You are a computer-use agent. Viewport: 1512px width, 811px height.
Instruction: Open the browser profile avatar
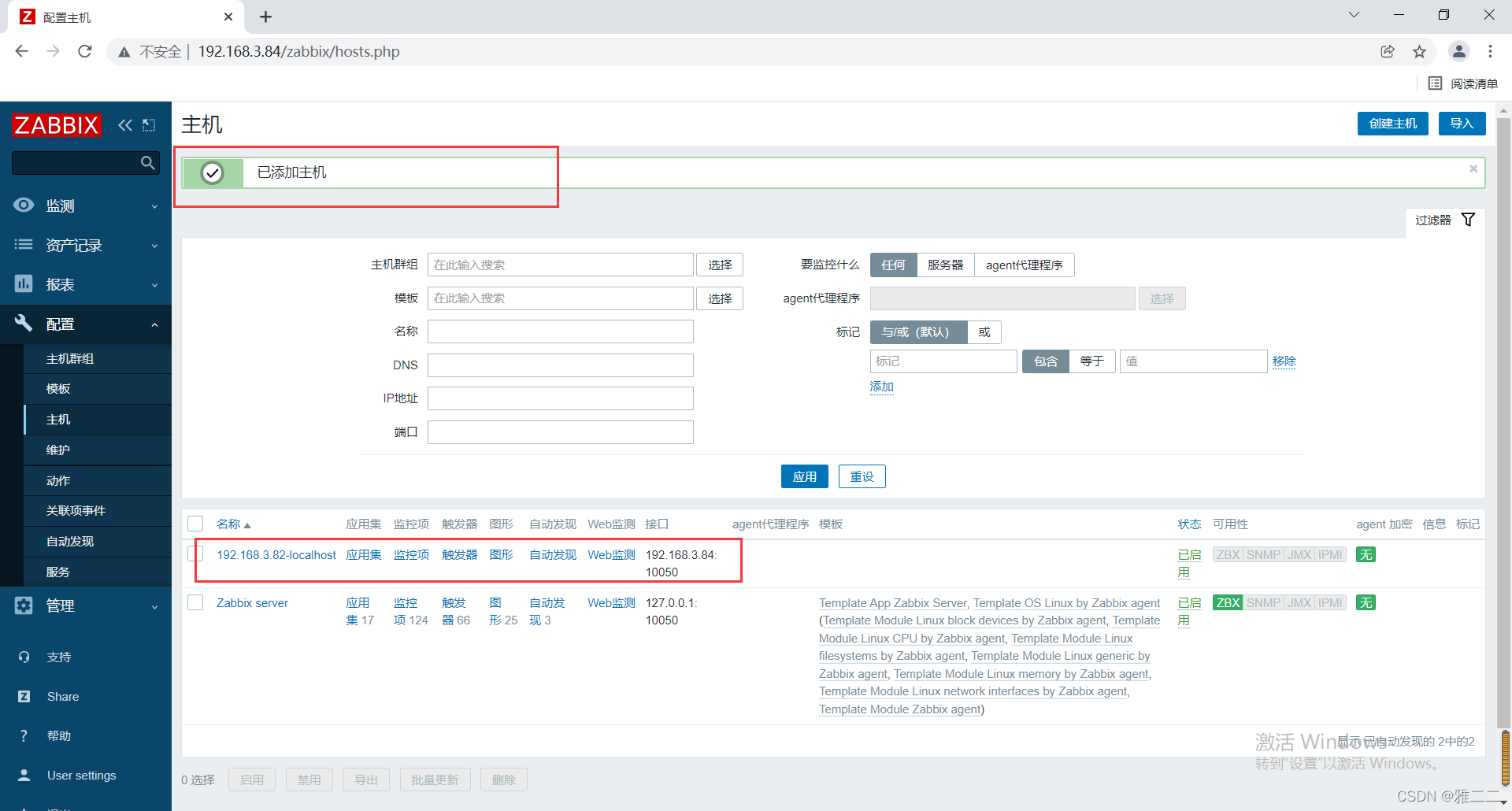[x=1459, y=51]
